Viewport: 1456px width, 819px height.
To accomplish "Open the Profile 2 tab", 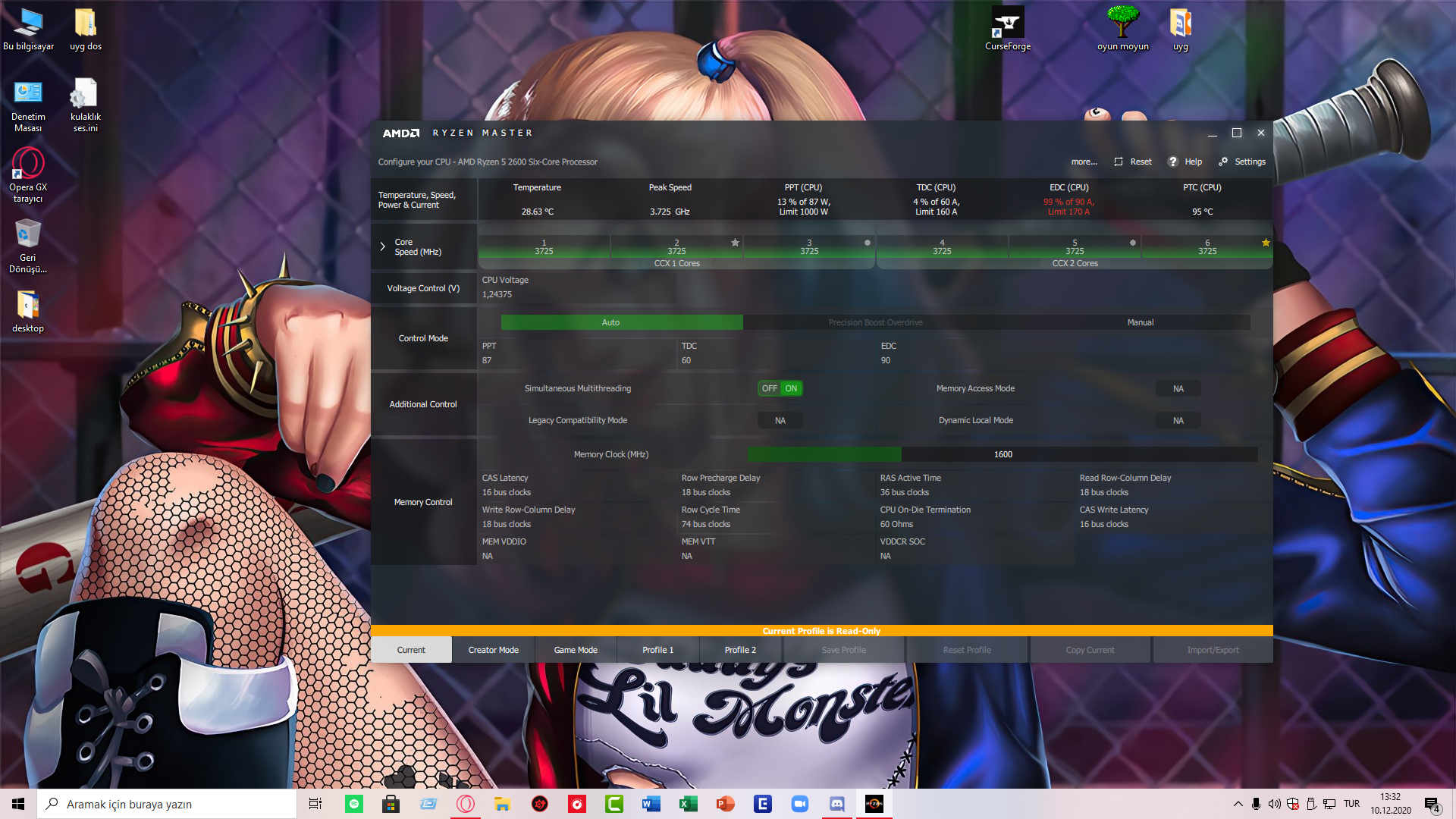I will [740, 650].
